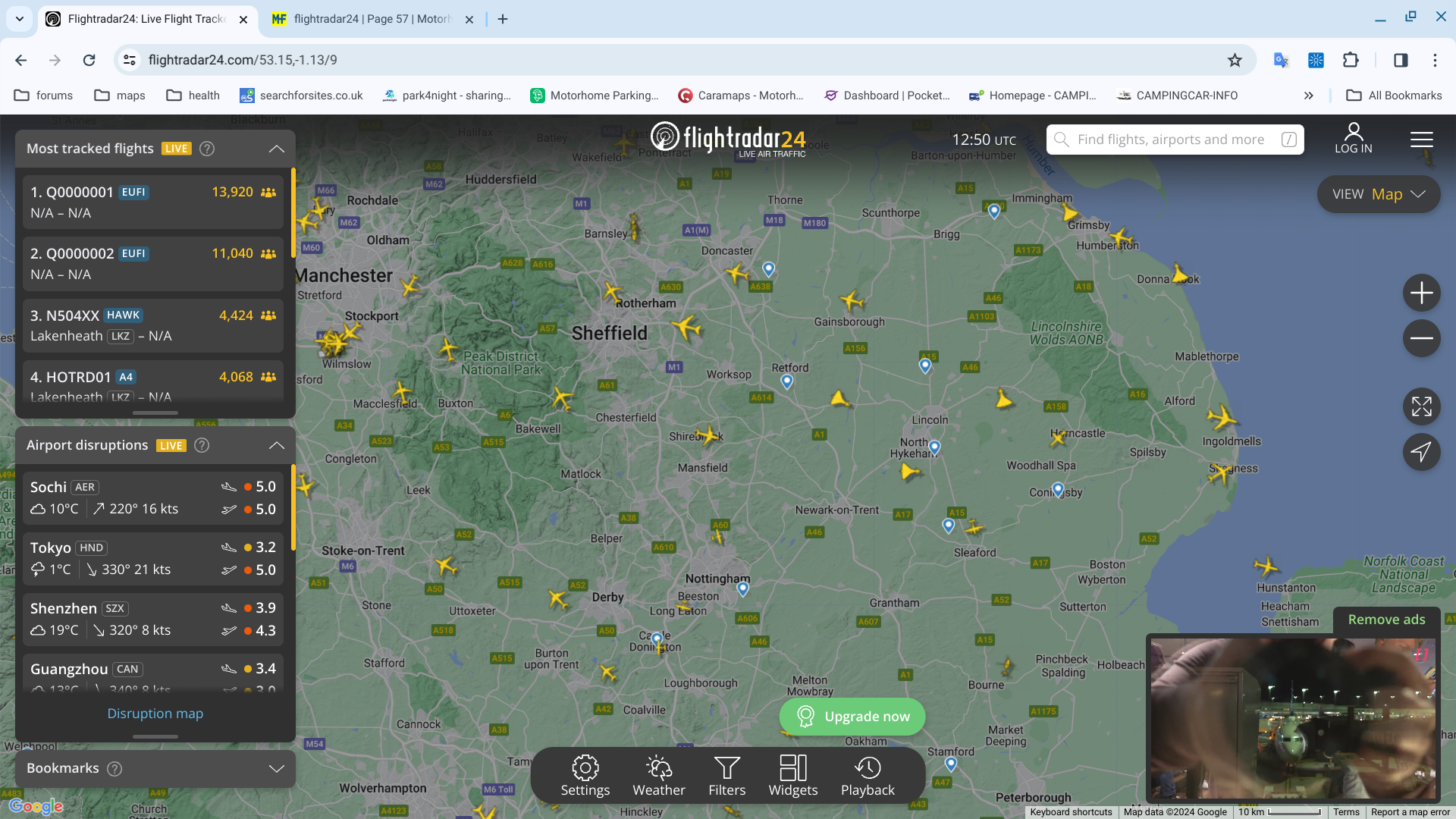Click Report a map error link
The width and height of the screenshot is (1456, 819).
(1410, 812)
